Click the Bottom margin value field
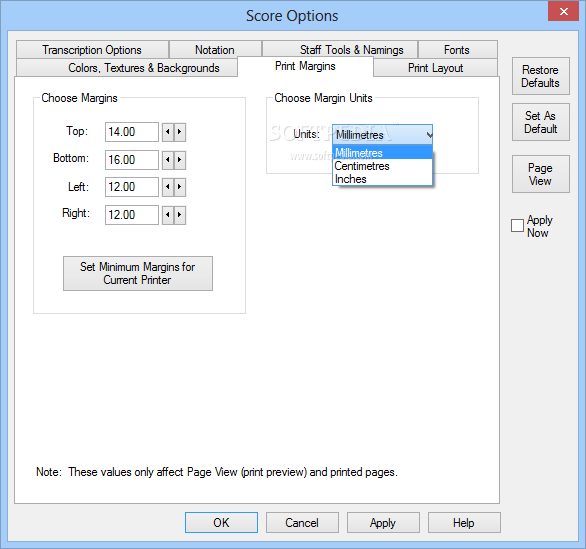Image resolution: width=586 pixels, height=549 pixels. click(x=132, y=160)
